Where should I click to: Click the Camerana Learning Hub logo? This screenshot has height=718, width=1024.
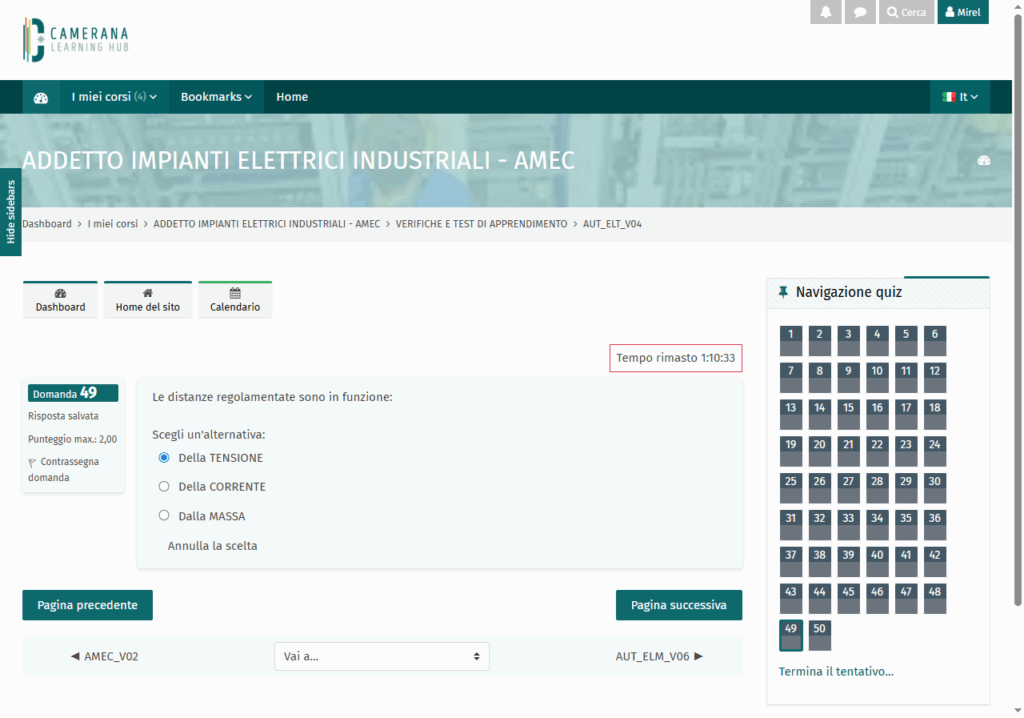coord(76,40)
